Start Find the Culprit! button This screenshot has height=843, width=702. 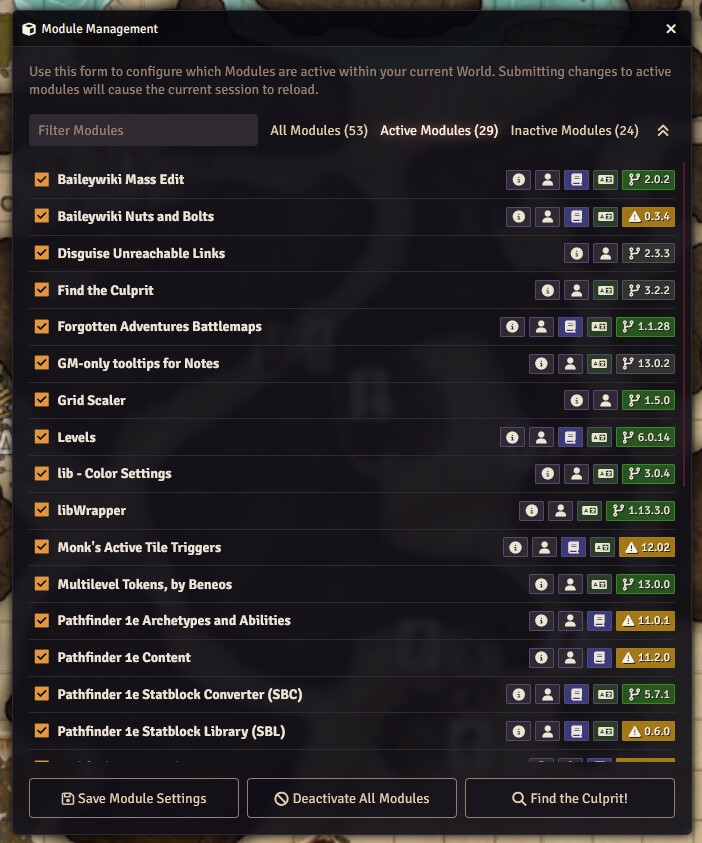tap(570, 798)
